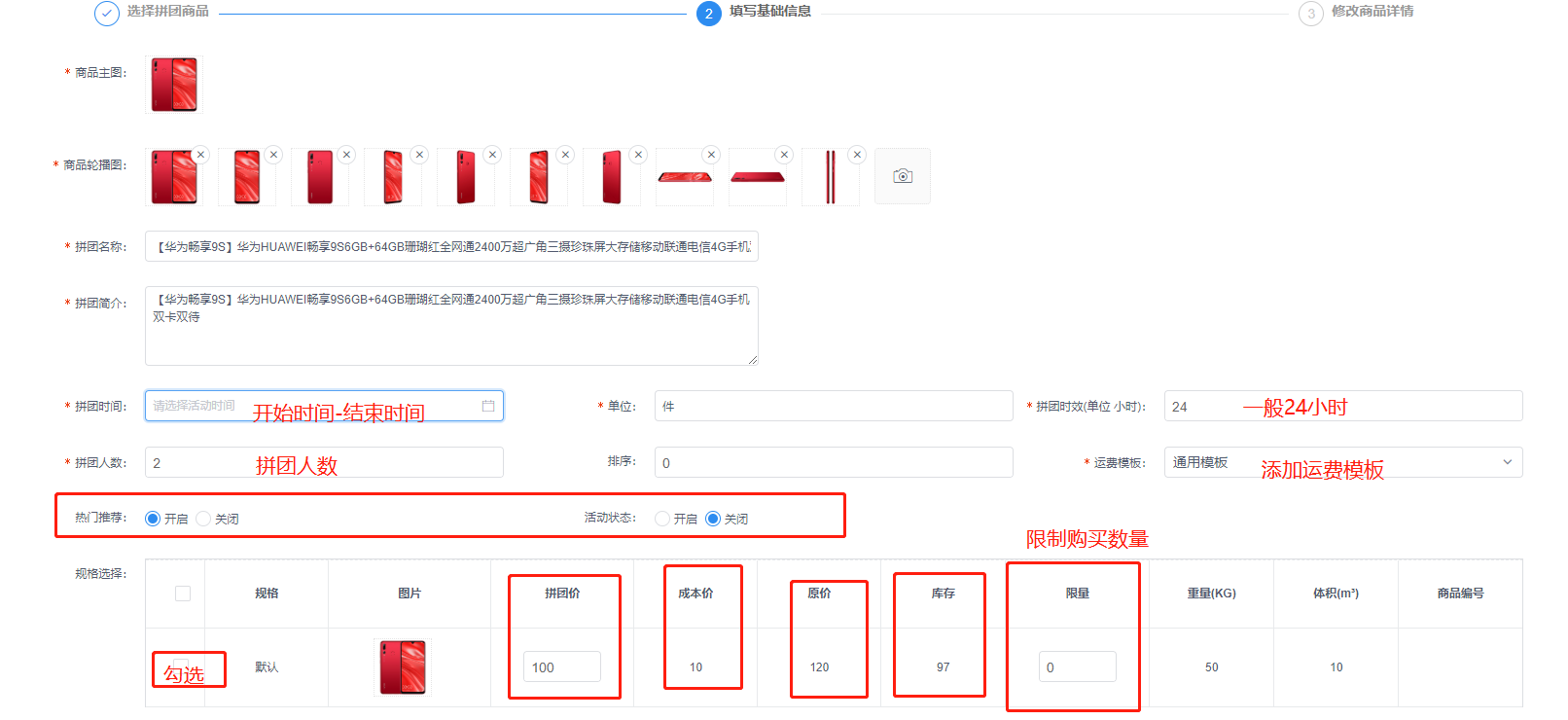Remove the ninth carousel image
The width and height of the screenshot is (1568, 720).
(784, 155)
